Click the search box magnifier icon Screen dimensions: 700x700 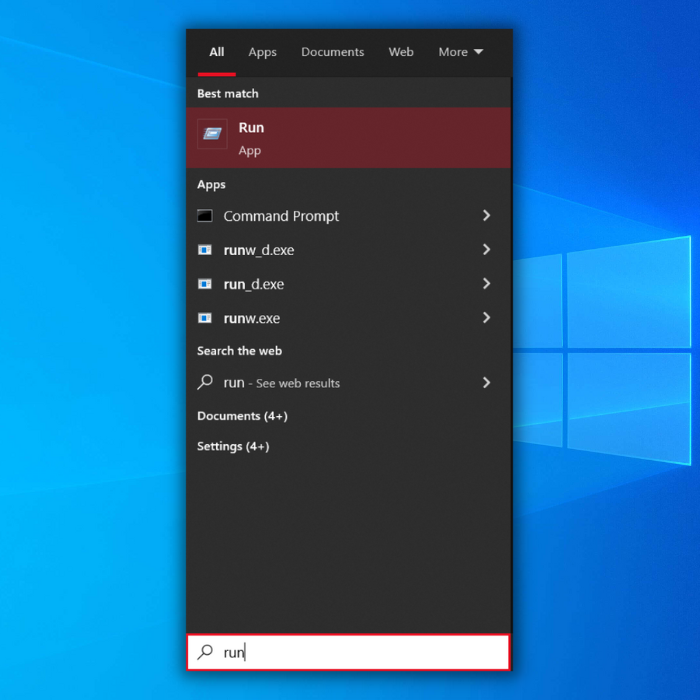point(205,652)
